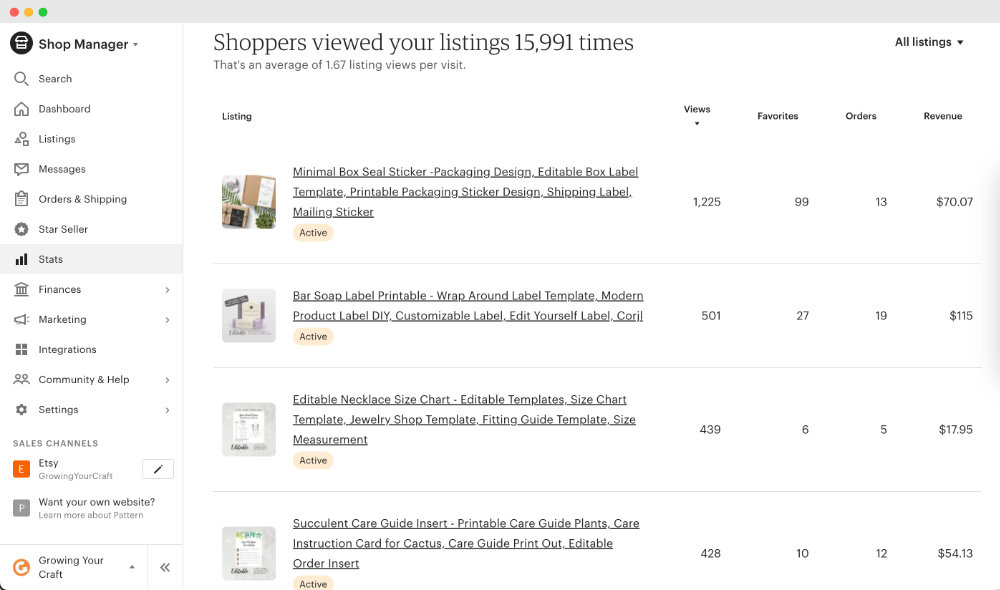Open the All listings filter dropdown
This screenshot has width=1000, height=590.
click(927, 42)
